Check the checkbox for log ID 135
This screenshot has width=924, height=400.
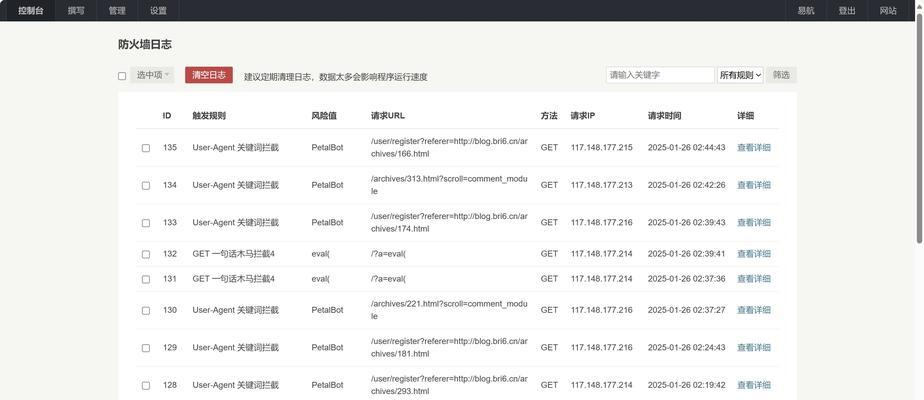click(146, 148)
